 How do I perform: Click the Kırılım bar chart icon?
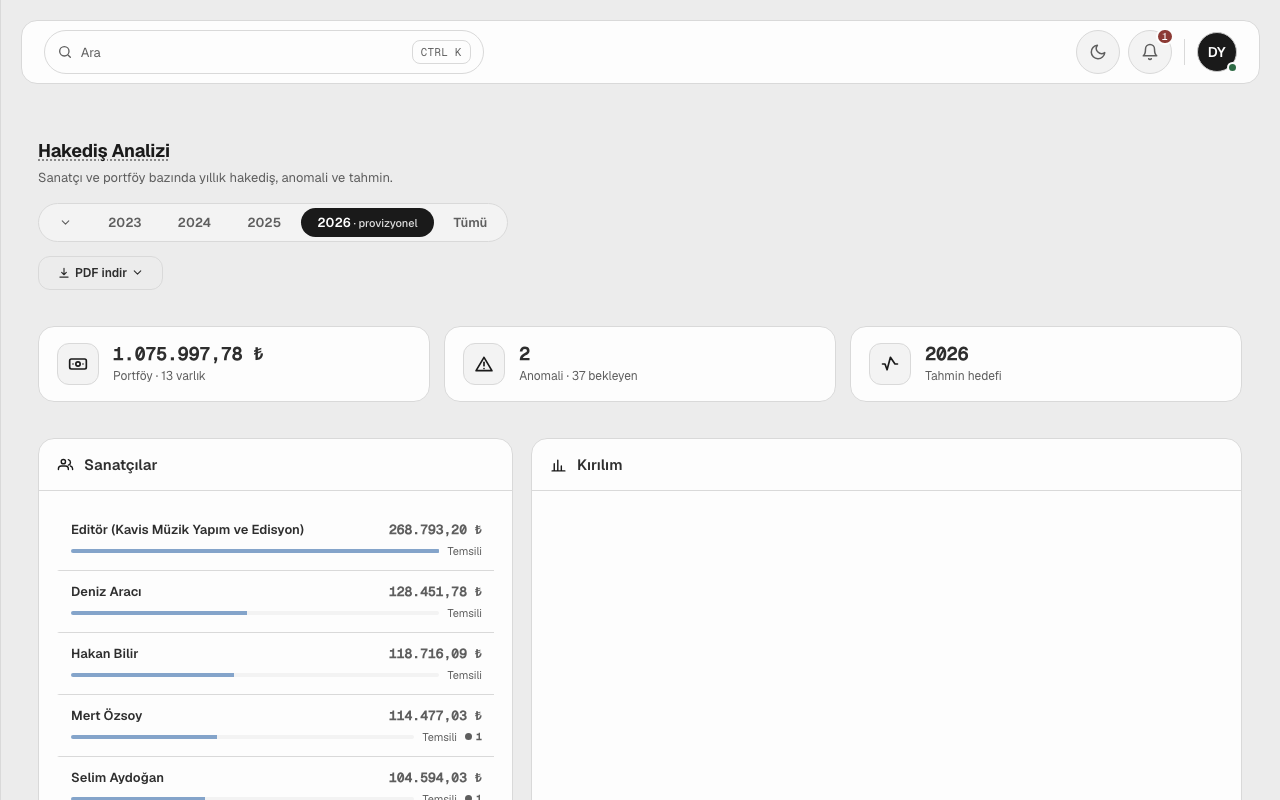pos(558,465)
